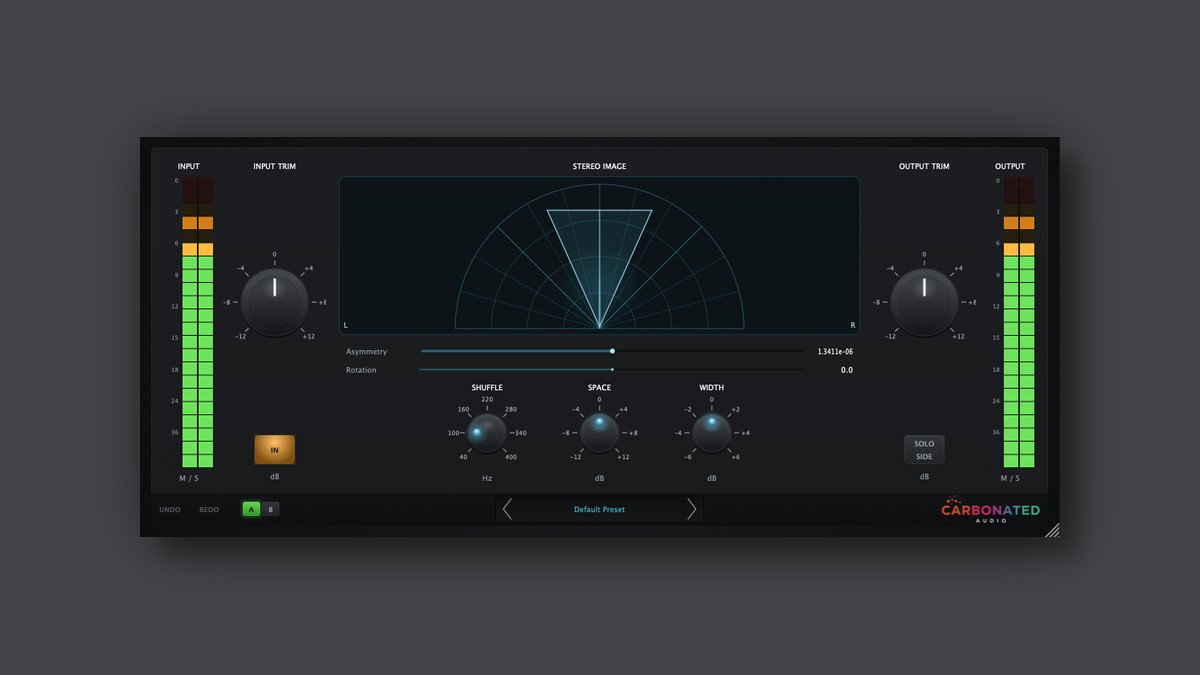Click the Space knob
Screen dimensions: 1200x675
(x=599, y=433)
